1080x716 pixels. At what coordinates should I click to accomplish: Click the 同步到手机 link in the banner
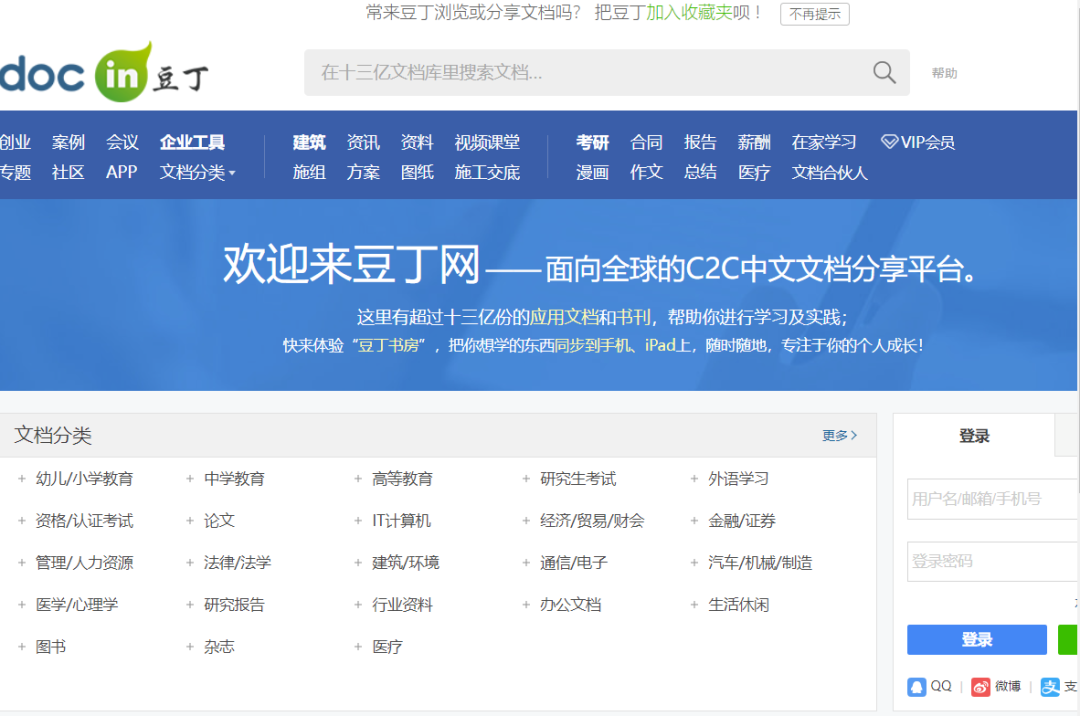592,345
